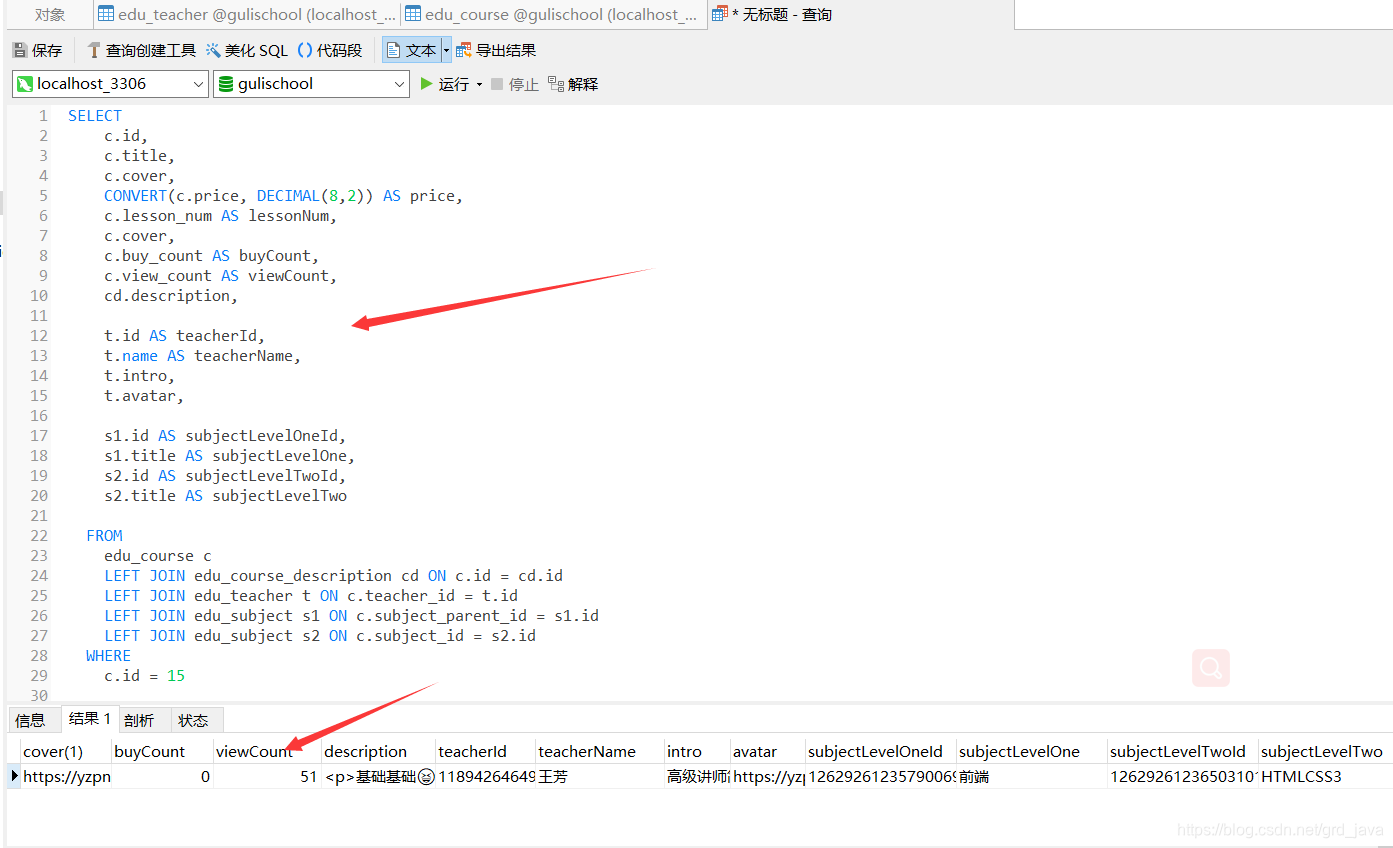Select the intro cell 高级讲师
The width and height of the screenshot is (1393, 848).
point(696,776)
